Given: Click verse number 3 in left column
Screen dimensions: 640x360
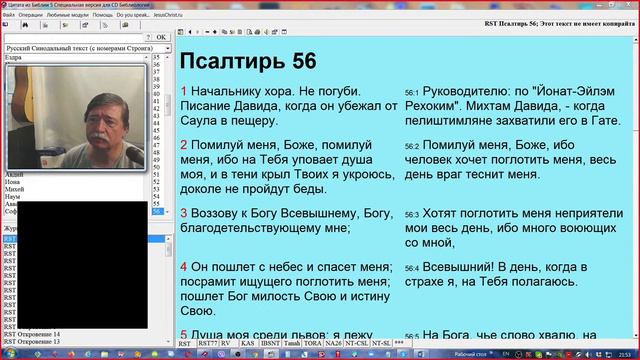Looking at the screenshot, I should click(x=184, y=213).
